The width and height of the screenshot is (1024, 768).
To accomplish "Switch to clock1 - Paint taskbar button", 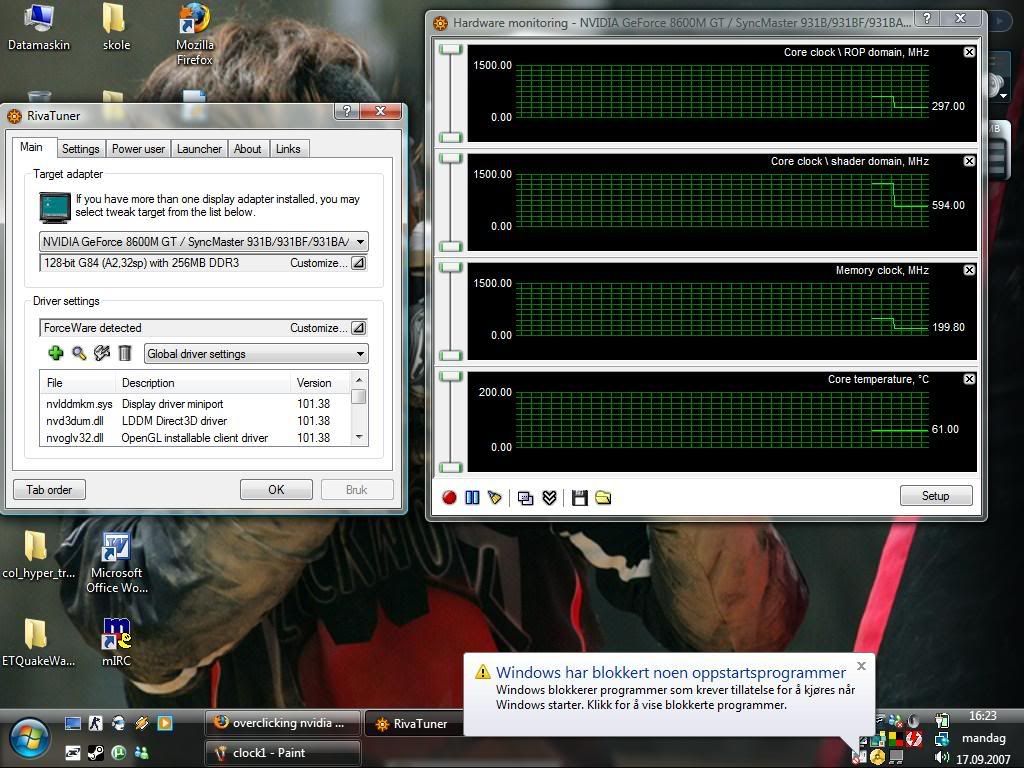I will (283, 753).
